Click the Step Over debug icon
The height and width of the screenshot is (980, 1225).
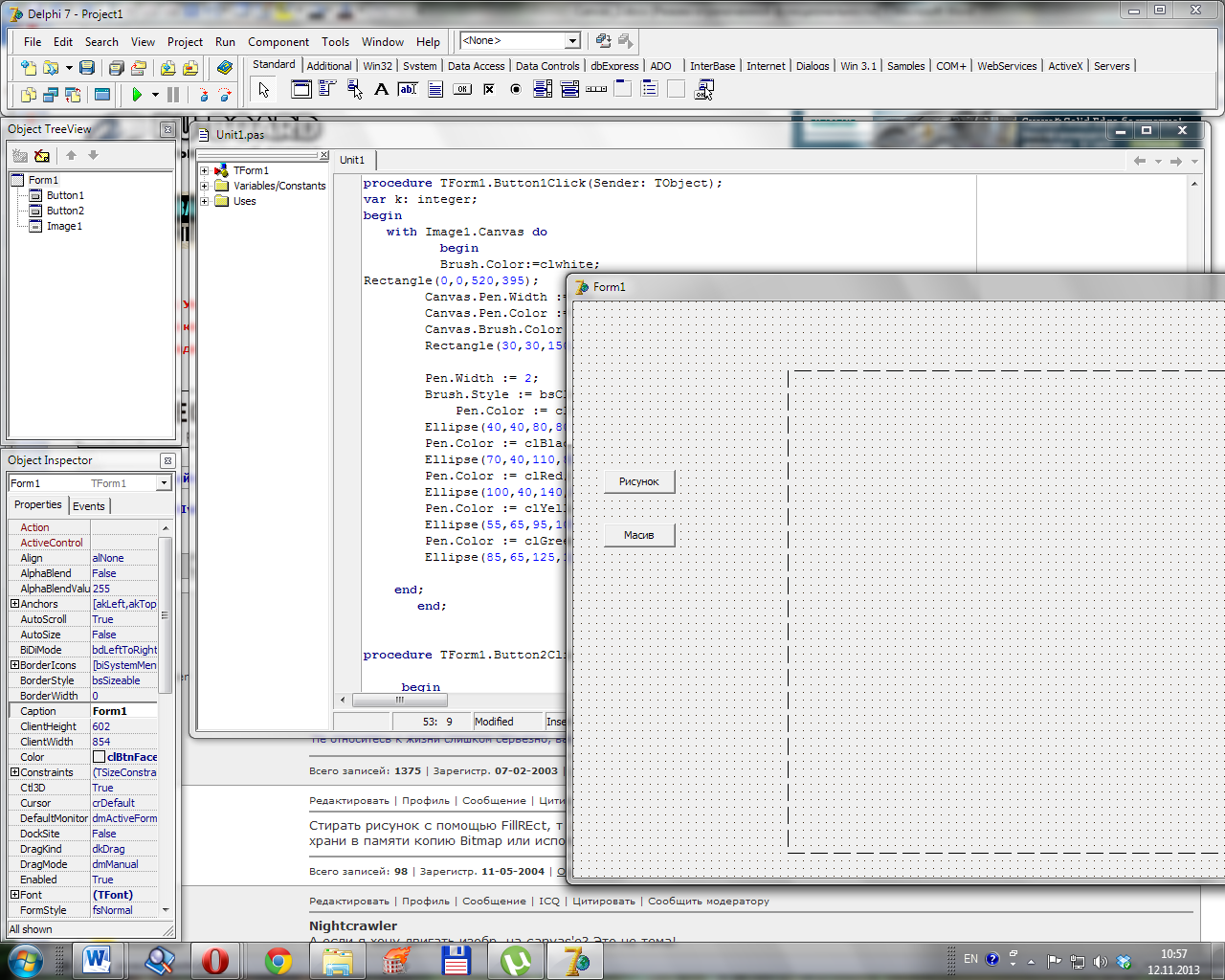(225, 95)
